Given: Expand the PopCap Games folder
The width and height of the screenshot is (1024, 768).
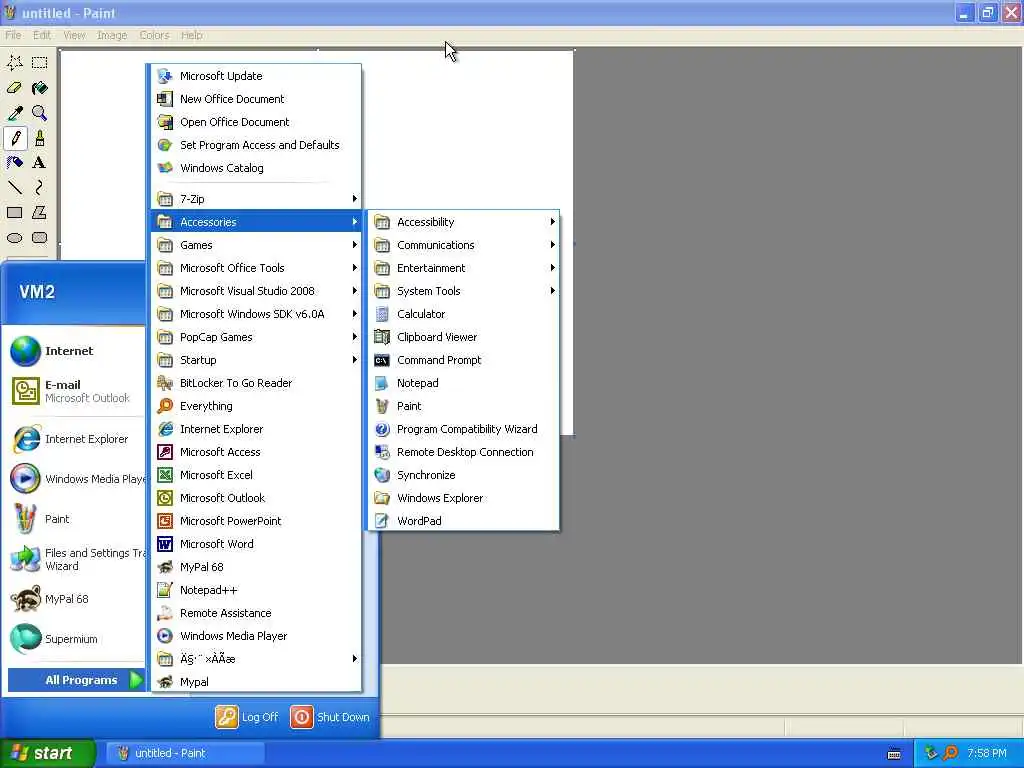Looking at the screenshot, I should pyautogui.click(x=256, y=337).
